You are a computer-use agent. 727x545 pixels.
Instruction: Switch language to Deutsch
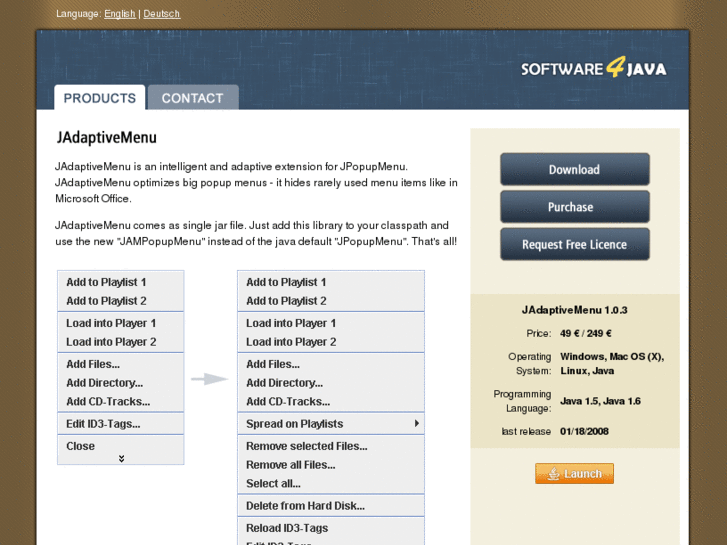tap(161, 13)
